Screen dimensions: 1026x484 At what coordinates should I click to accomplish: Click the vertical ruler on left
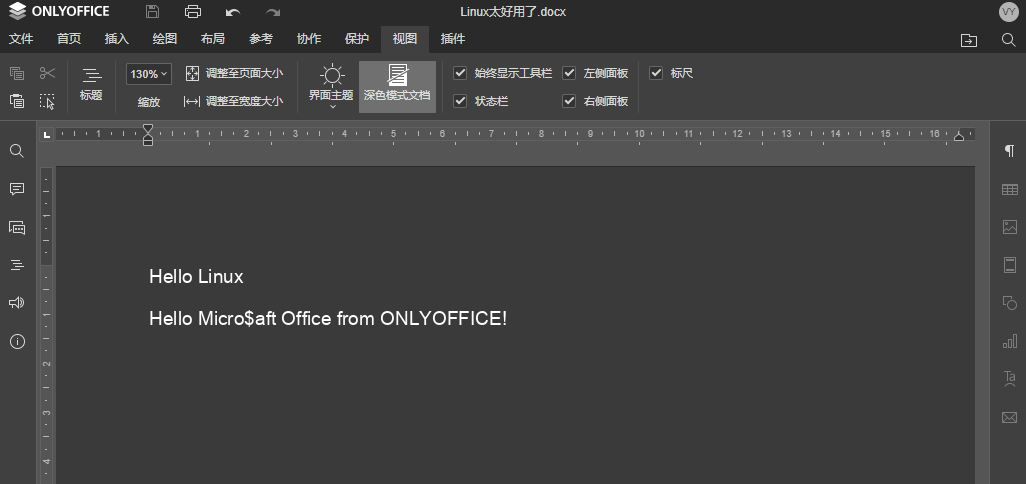[x=46, y=325]
